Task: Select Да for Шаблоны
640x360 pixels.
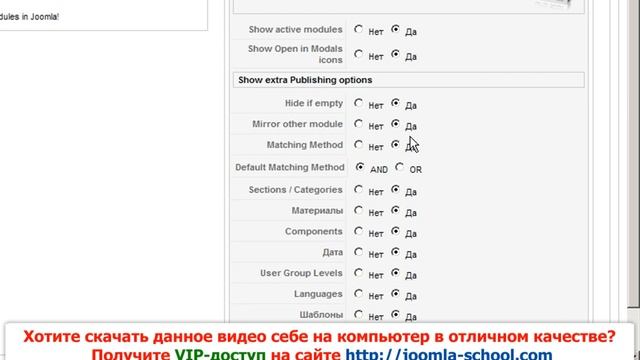Action: point(395,314)
